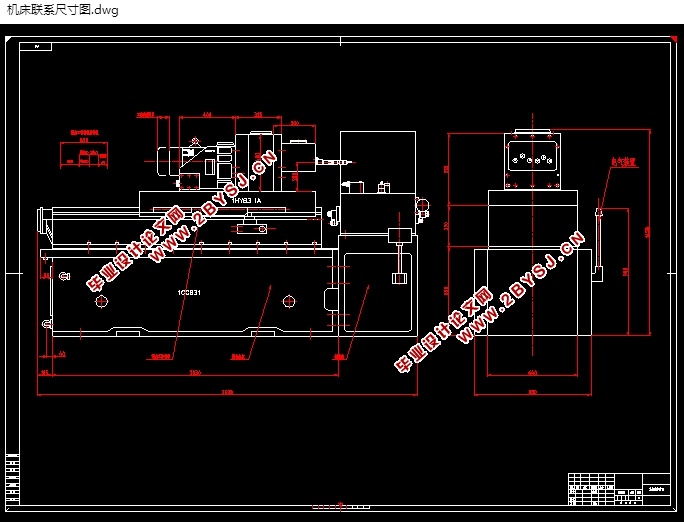Select the 1CC831 label on the machine bed

189,293
